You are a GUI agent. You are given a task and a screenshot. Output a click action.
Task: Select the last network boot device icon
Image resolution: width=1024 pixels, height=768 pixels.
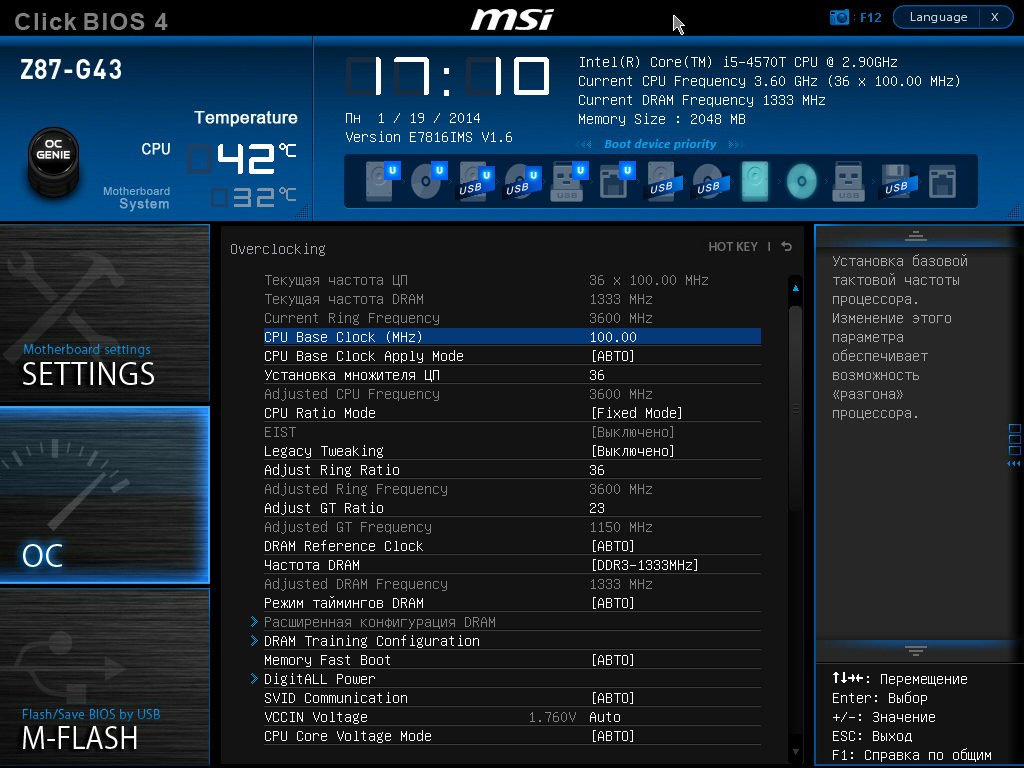(x=942, y=181)
